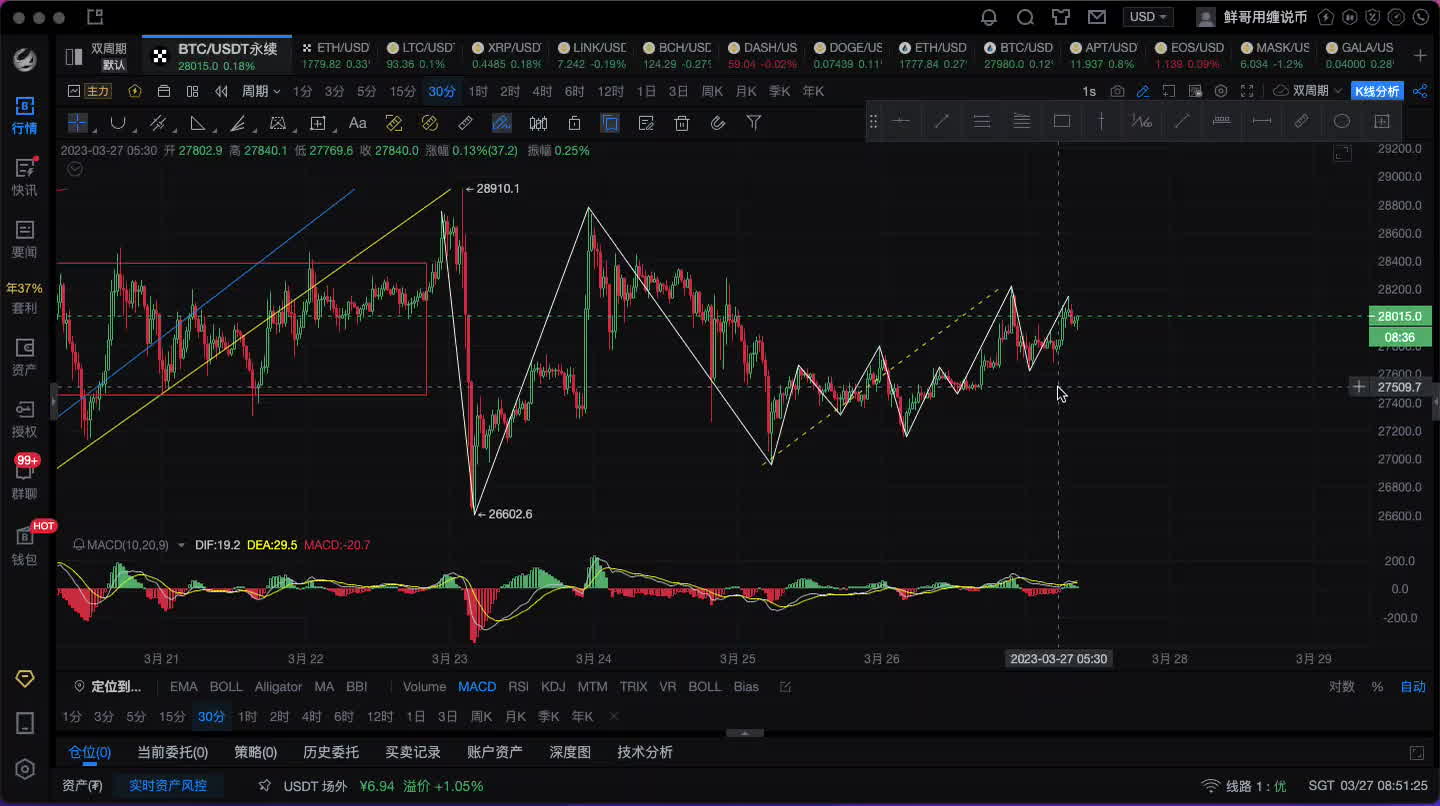Select the Aa text annotation tool
Image resolution: width=1440 pixels, height=806 pixels.
[357, 123]
